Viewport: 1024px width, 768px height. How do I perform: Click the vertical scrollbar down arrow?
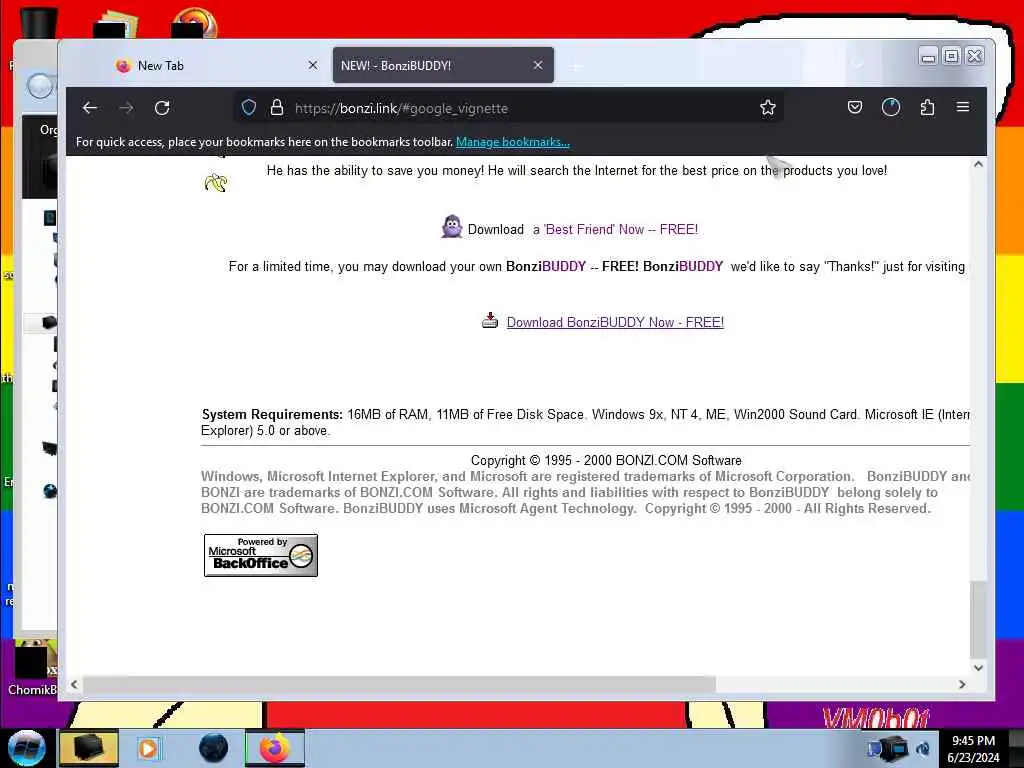(x=978, y=667)
